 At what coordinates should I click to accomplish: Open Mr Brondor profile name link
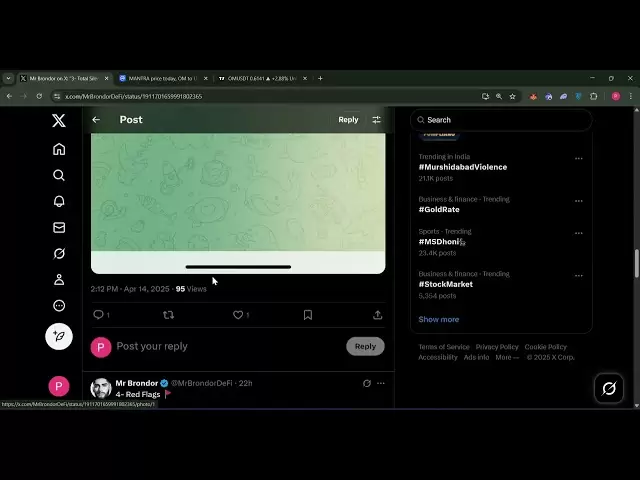(x=136, y=383)
